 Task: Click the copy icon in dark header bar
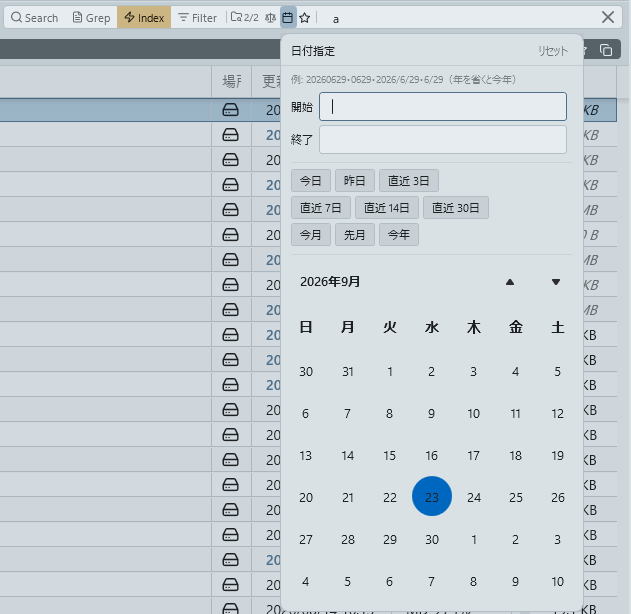(x=606, y=50)
